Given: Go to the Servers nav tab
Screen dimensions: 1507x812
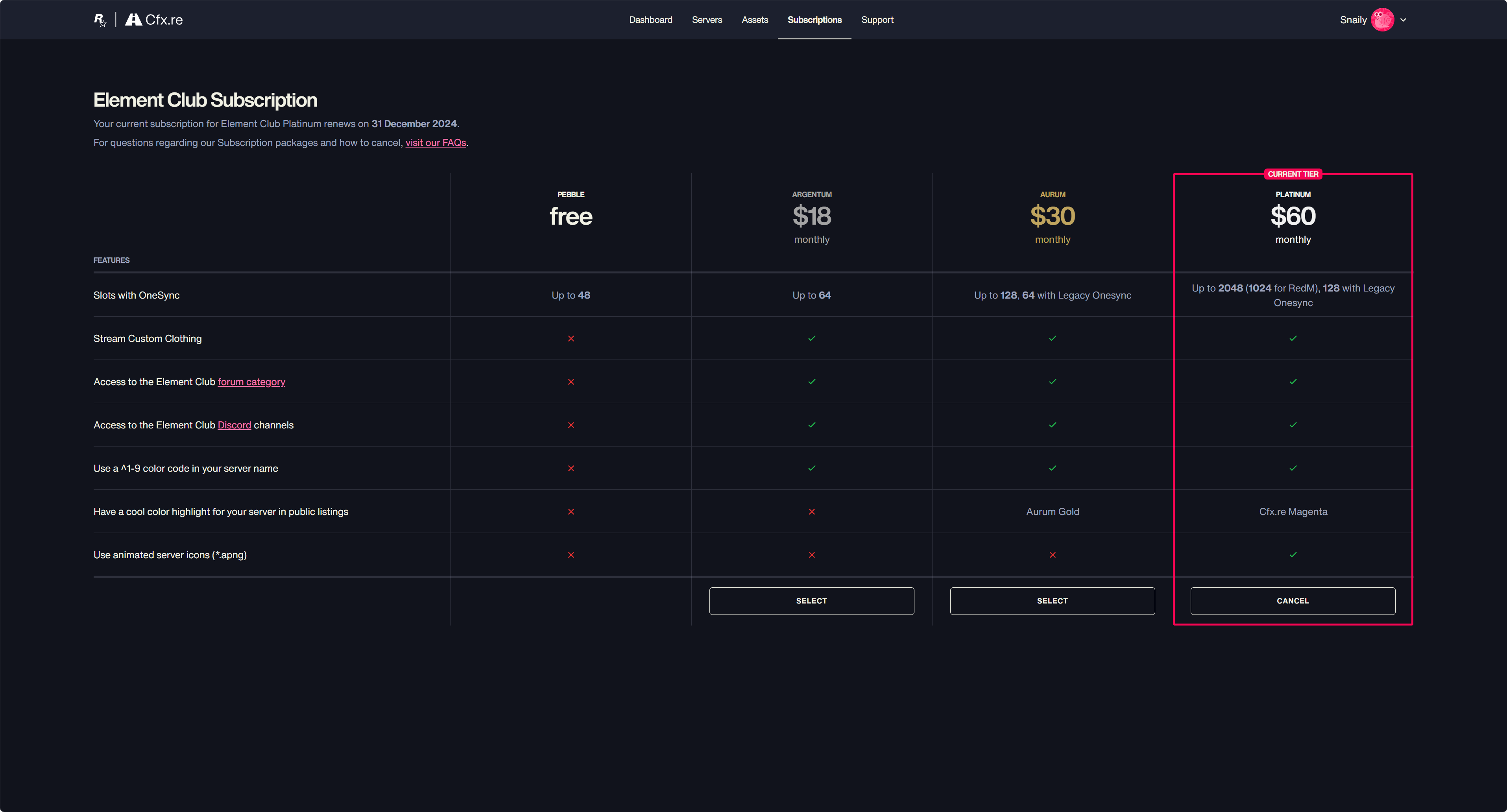Looking at the screenshot, I should click(707, 20).
